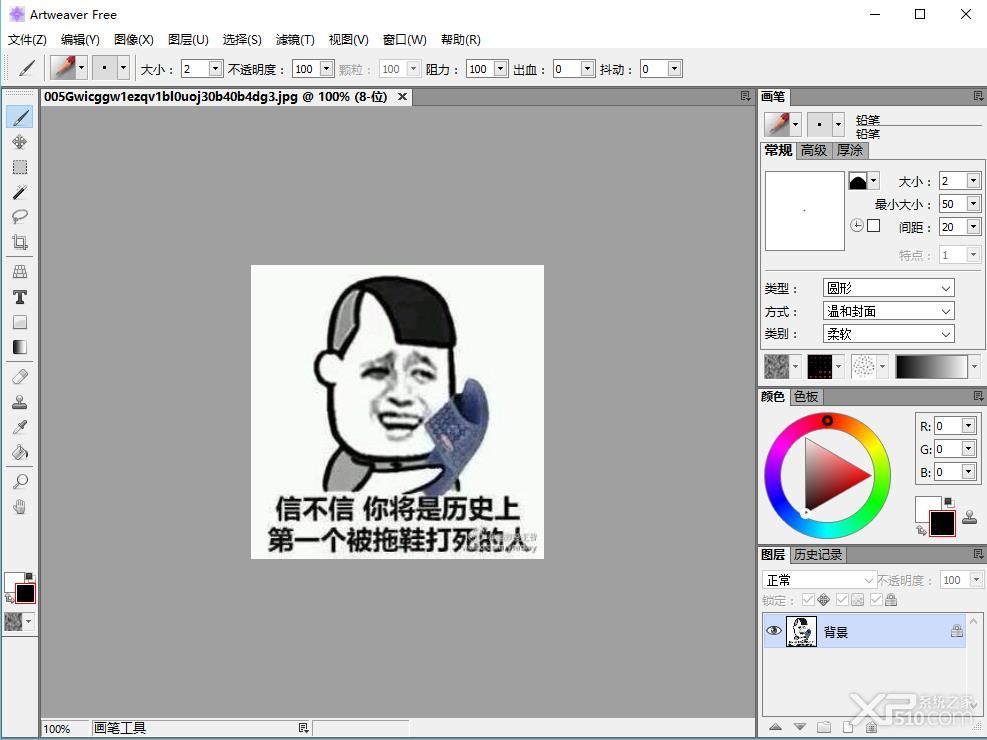Open the 不透明度 dropdown in options bar
Image resolution: width=987 pixels, height=740 pixels.
coord(326,68)
